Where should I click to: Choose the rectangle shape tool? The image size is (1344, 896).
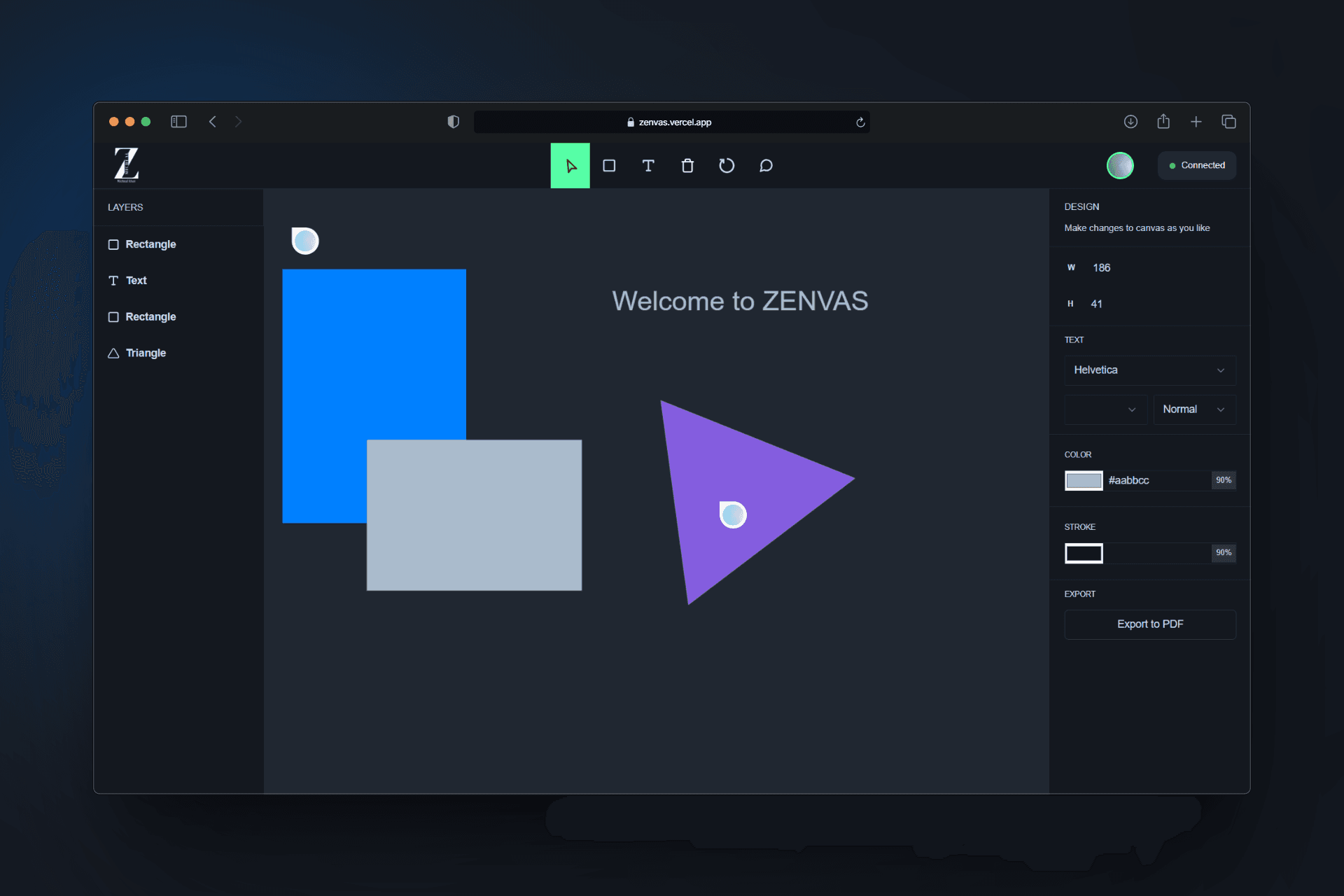[609, 166]
